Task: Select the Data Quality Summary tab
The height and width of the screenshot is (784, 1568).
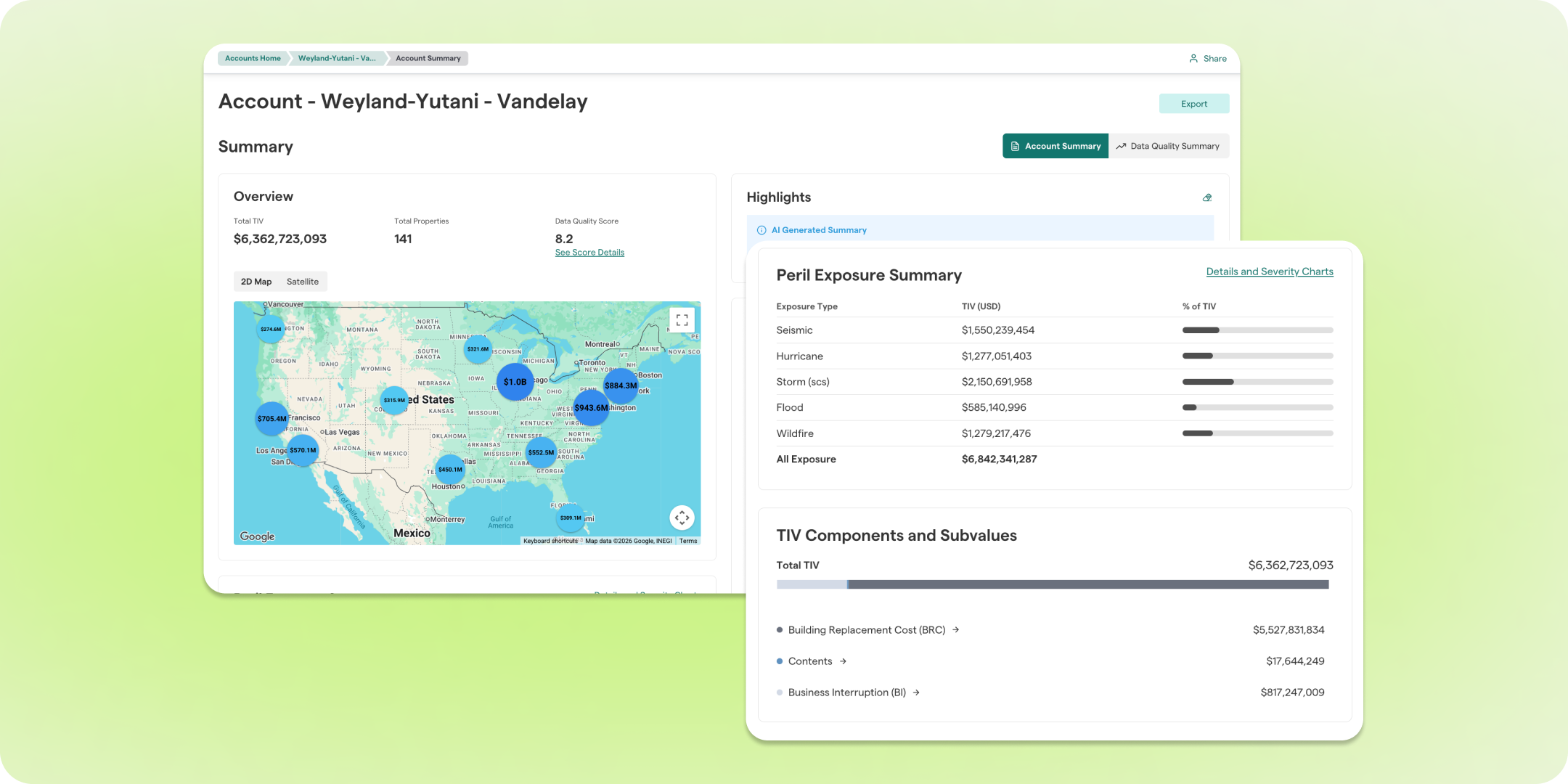Action: 1169,146
